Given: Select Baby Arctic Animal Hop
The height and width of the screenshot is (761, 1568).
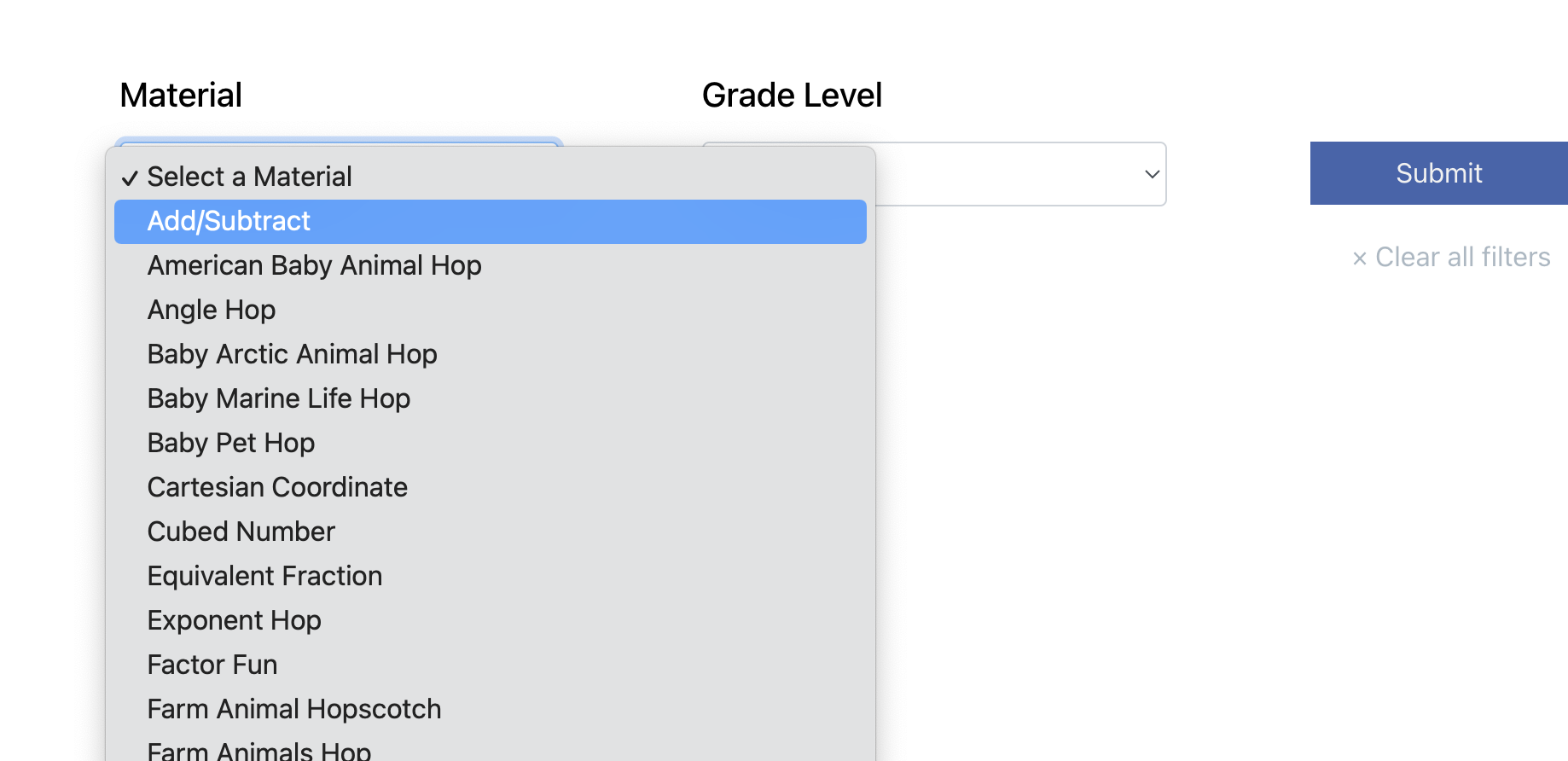Looking at the screenshot, I should click(491, 355).
